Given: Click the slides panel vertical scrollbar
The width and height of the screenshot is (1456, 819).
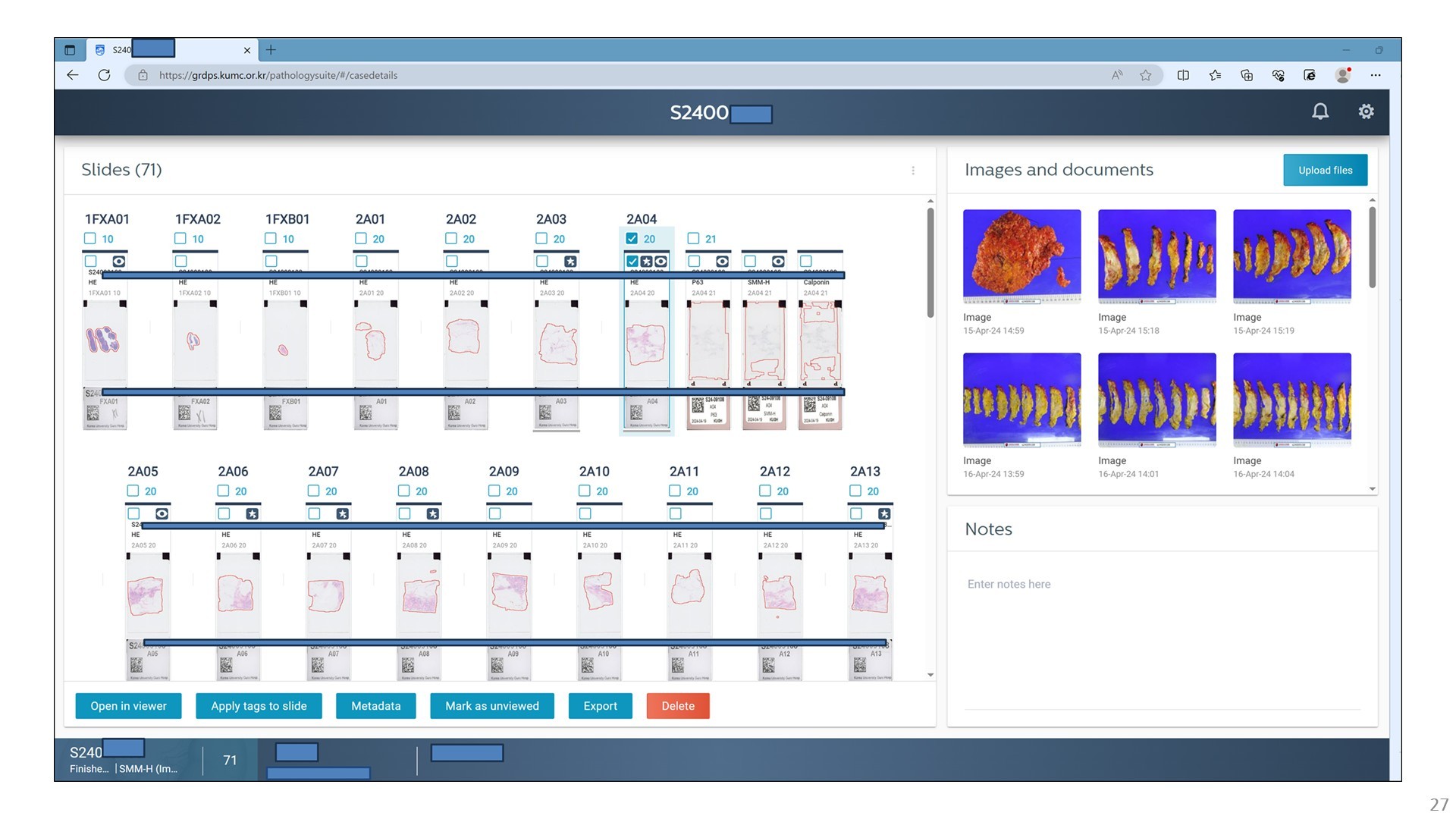Looking at the screenshot, I should click(x=930, y=262).
